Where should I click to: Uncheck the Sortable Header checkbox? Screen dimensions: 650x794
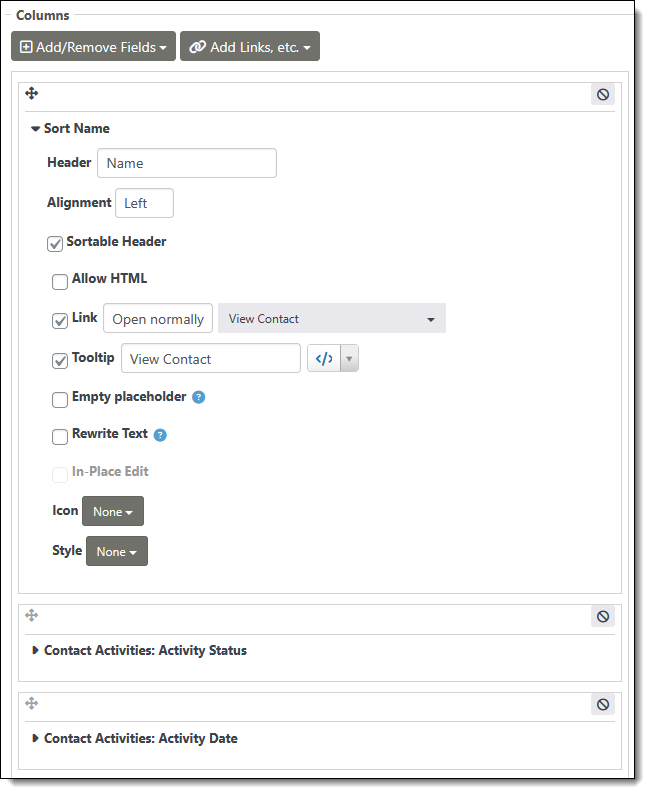(x=55, y=243)
